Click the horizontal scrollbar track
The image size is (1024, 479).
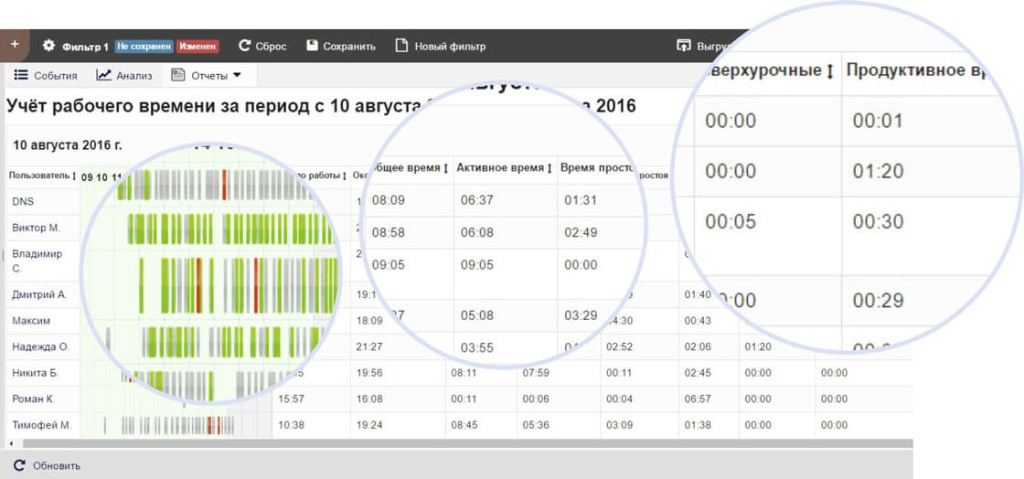[467, 443]
